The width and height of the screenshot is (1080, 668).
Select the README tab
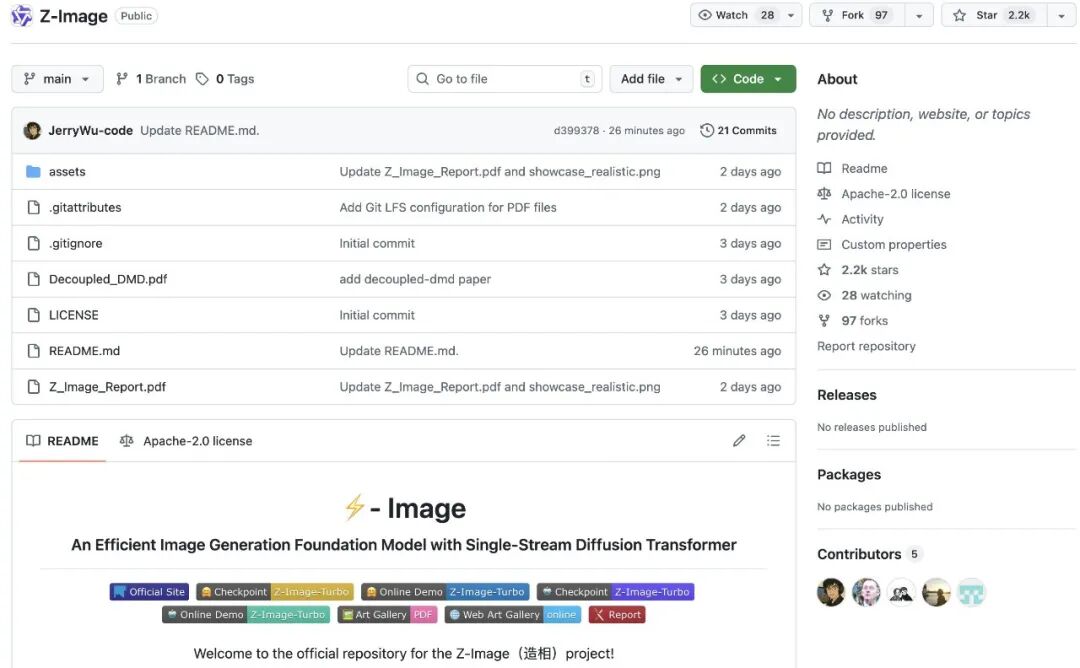coord(63,441)
